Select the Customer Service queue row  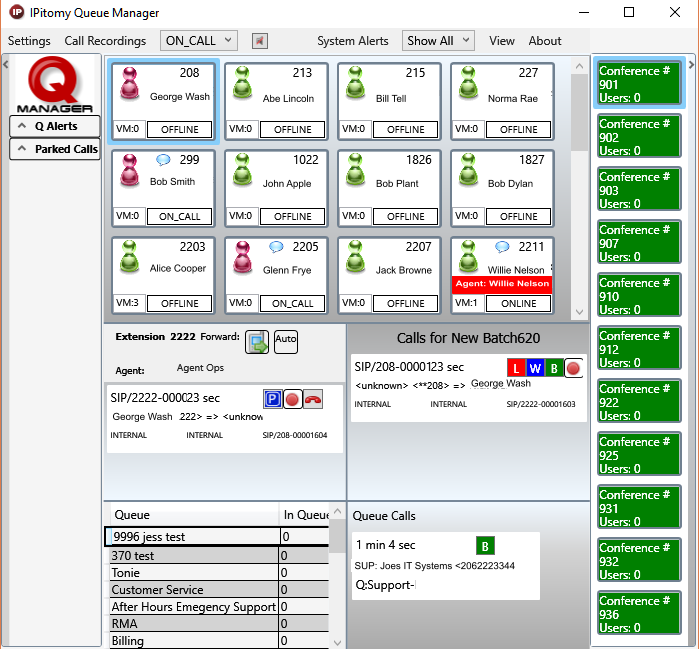coord(194,590)
